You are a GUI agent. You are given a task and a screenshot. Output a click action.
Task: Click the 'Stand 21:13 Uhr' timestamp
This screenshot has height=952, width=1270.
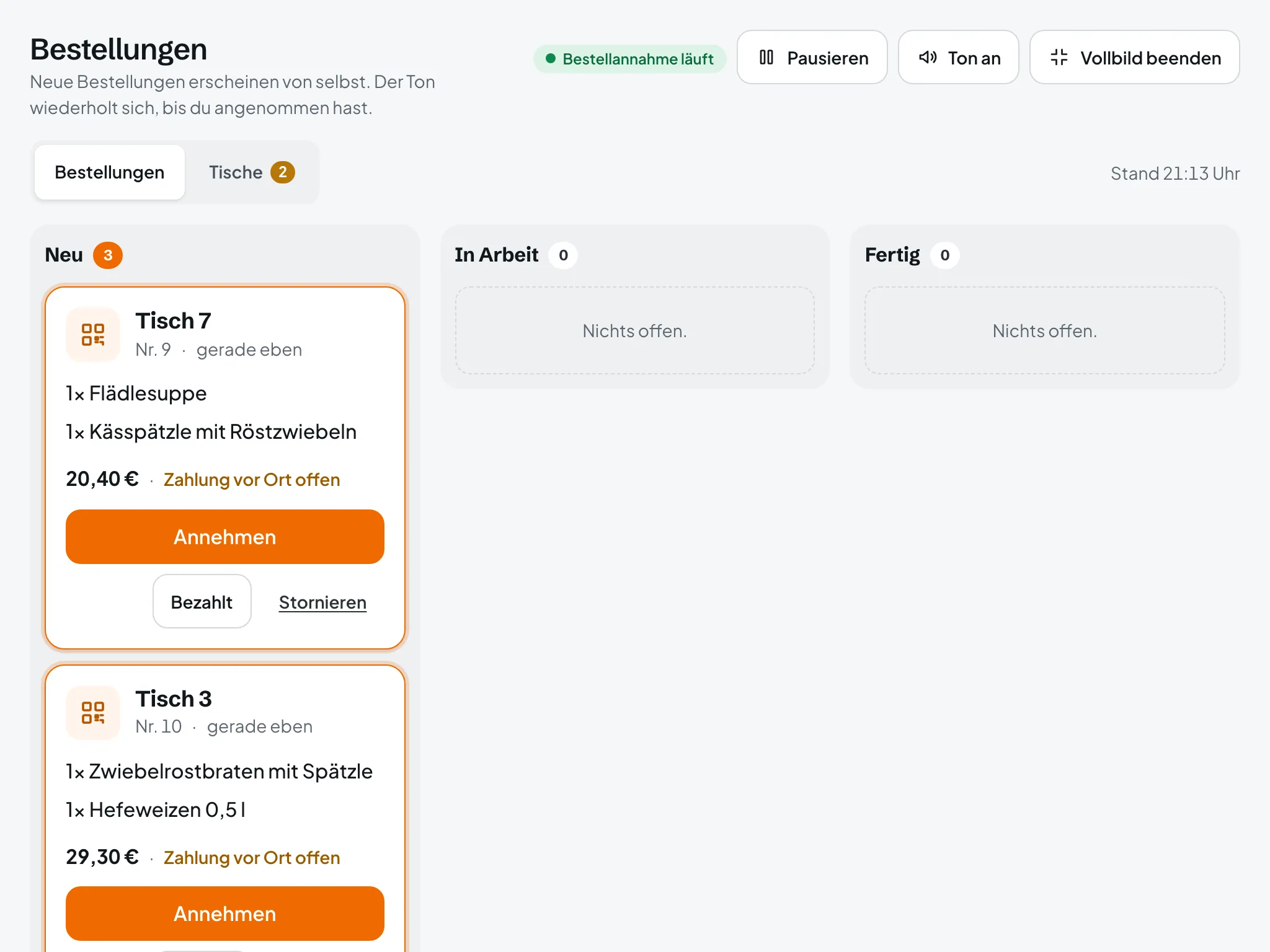click(1175, 174)
